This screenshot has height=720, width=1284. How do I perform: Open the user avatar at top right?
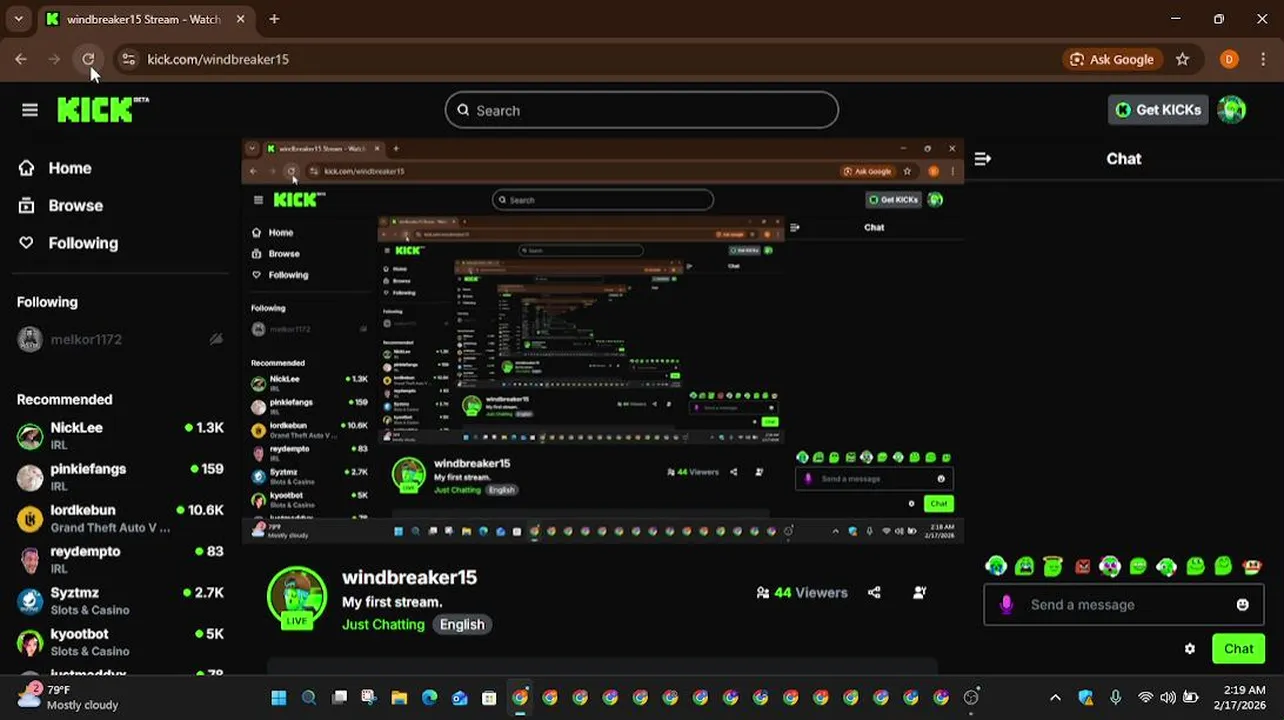(1232, 110)
